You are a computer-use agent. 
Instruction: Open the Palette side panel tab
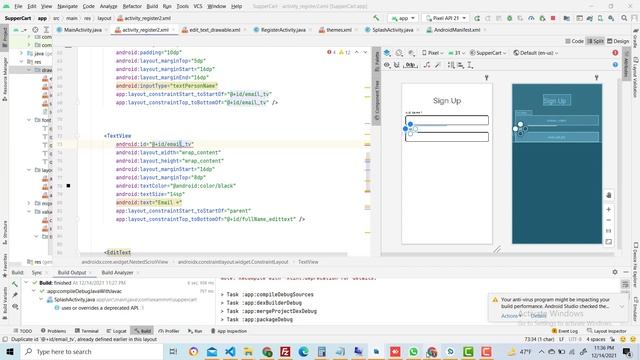tap(377, 61)
